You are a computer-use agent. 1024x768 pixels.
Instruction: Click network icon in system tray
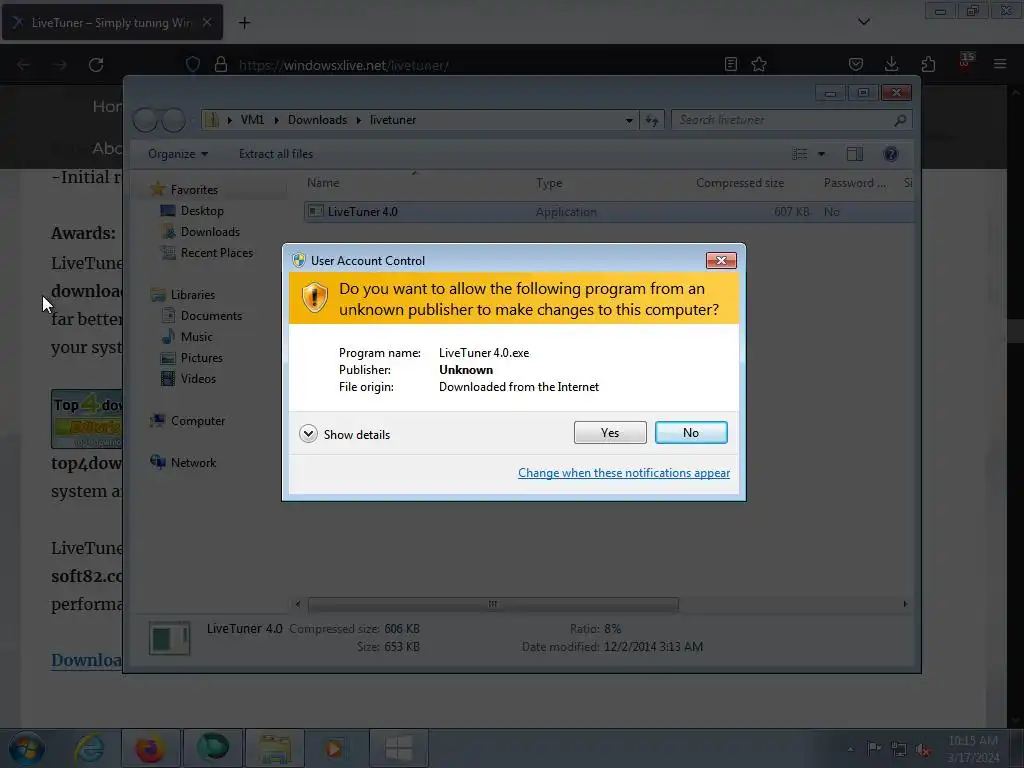tap(899, 750)
